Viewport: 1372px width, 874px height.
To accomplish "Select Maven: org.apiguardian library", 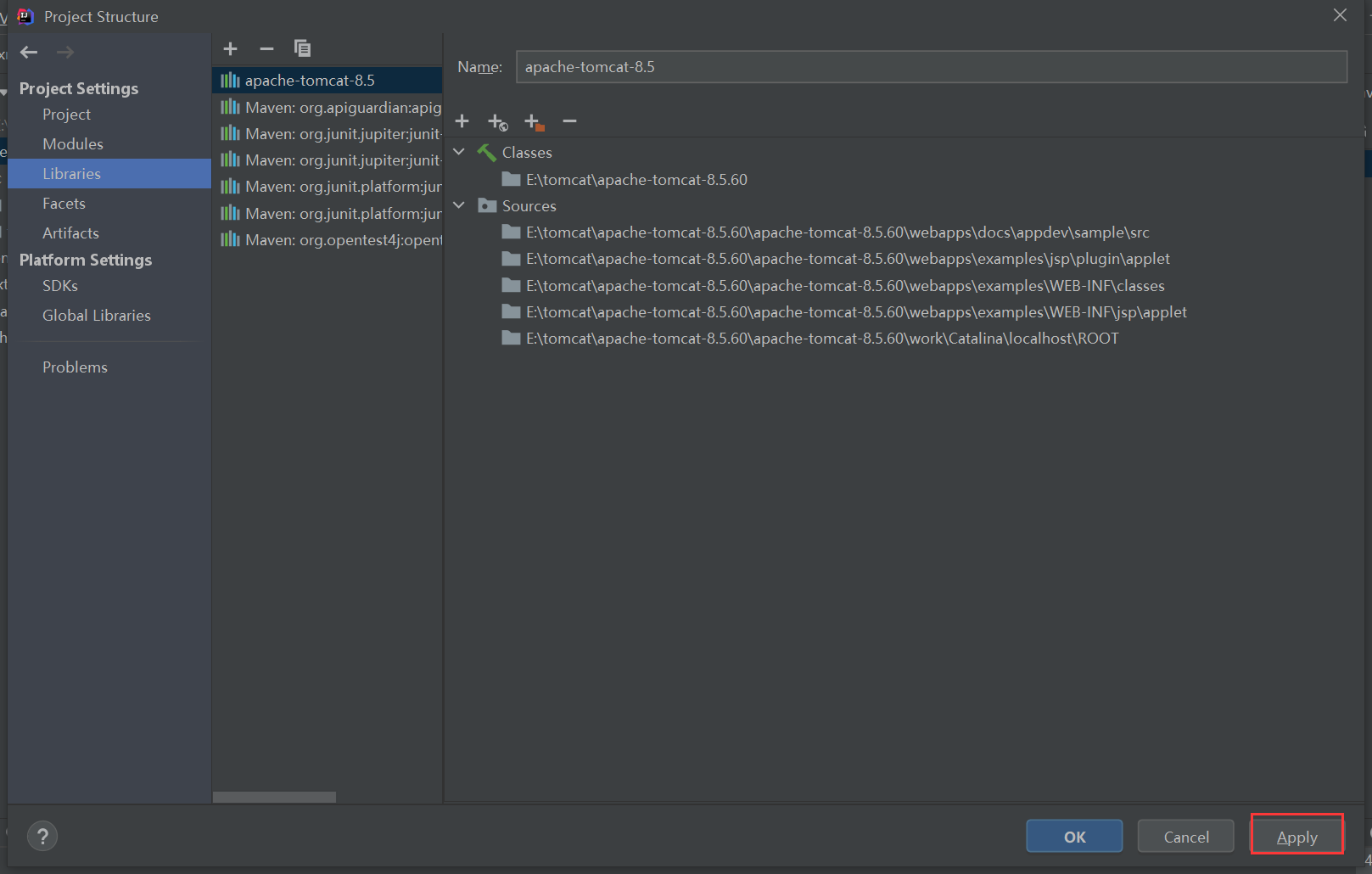I will (x=328, y=107).
